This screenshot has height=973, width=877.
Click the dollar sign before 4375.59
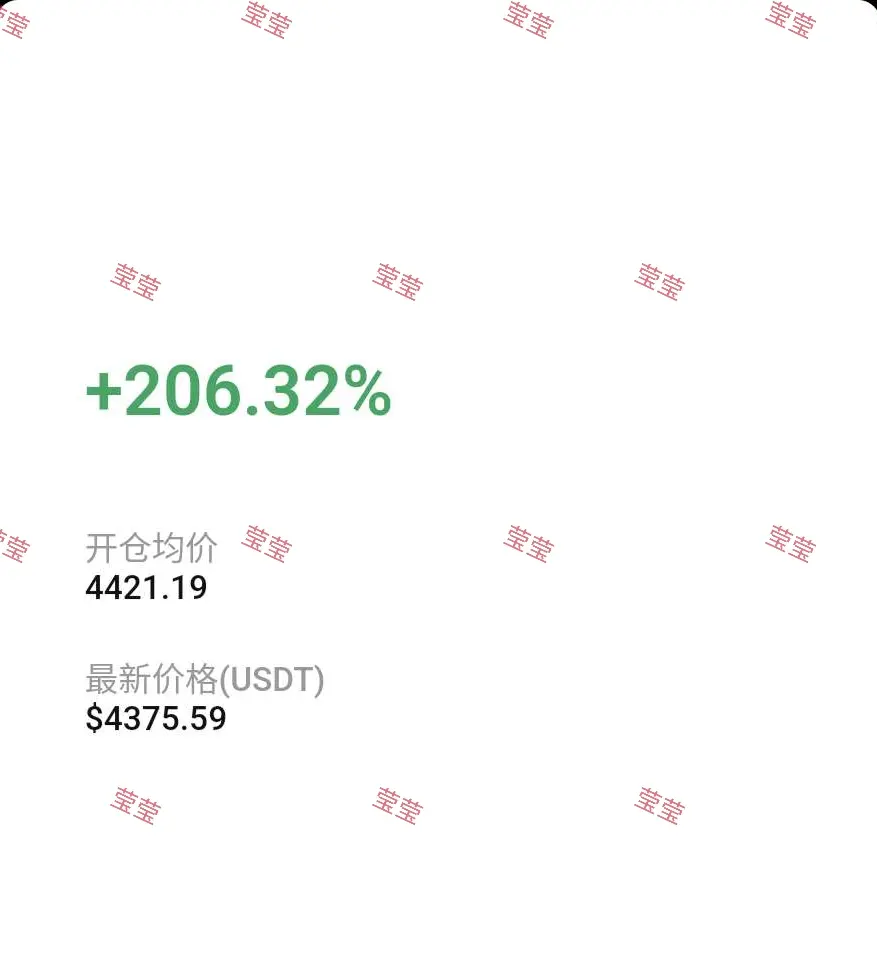pyautogui.click(x=94, y=719)
